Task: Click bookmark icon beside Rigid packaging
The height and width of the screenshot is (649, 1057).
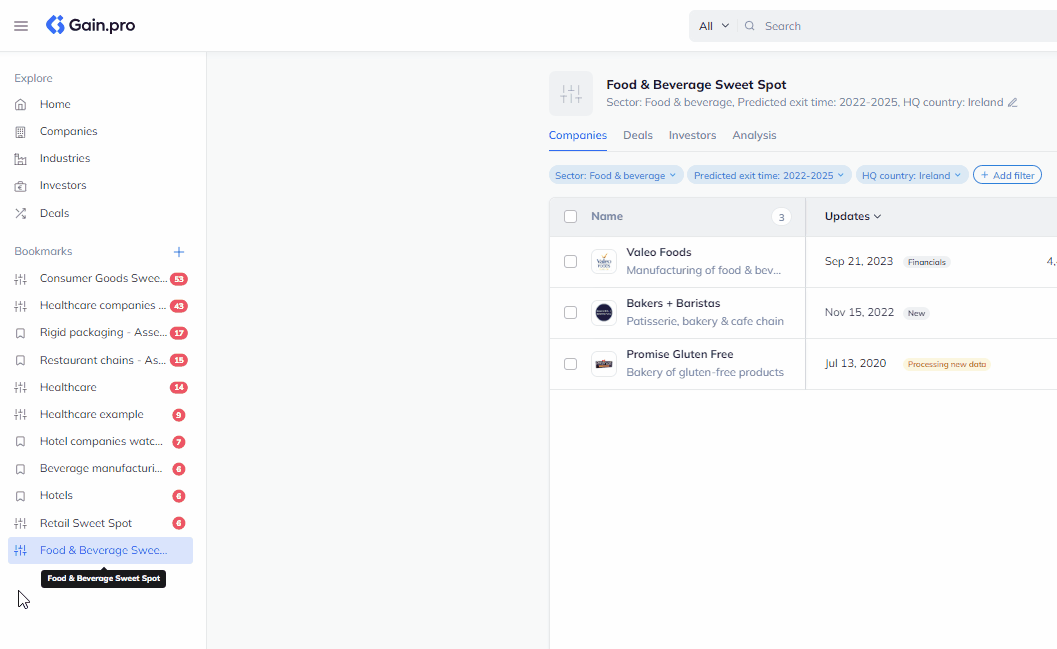Action: coord(20,333)
